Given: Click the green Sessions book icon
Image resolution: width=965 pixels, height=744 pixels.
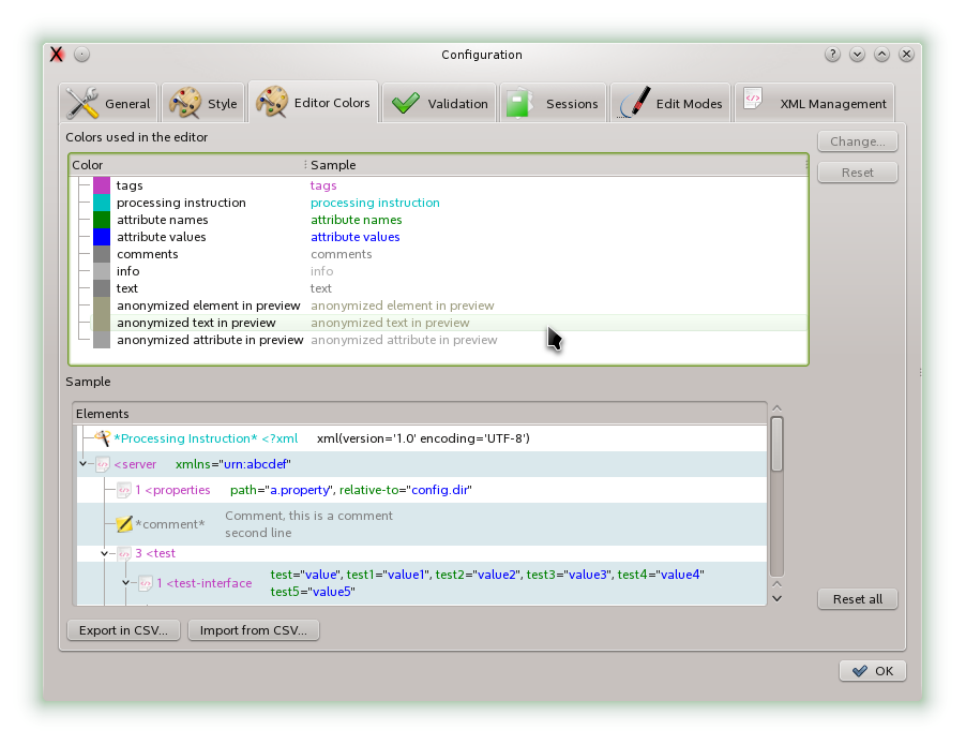Looking at the screenshot, I should [520, 103].
